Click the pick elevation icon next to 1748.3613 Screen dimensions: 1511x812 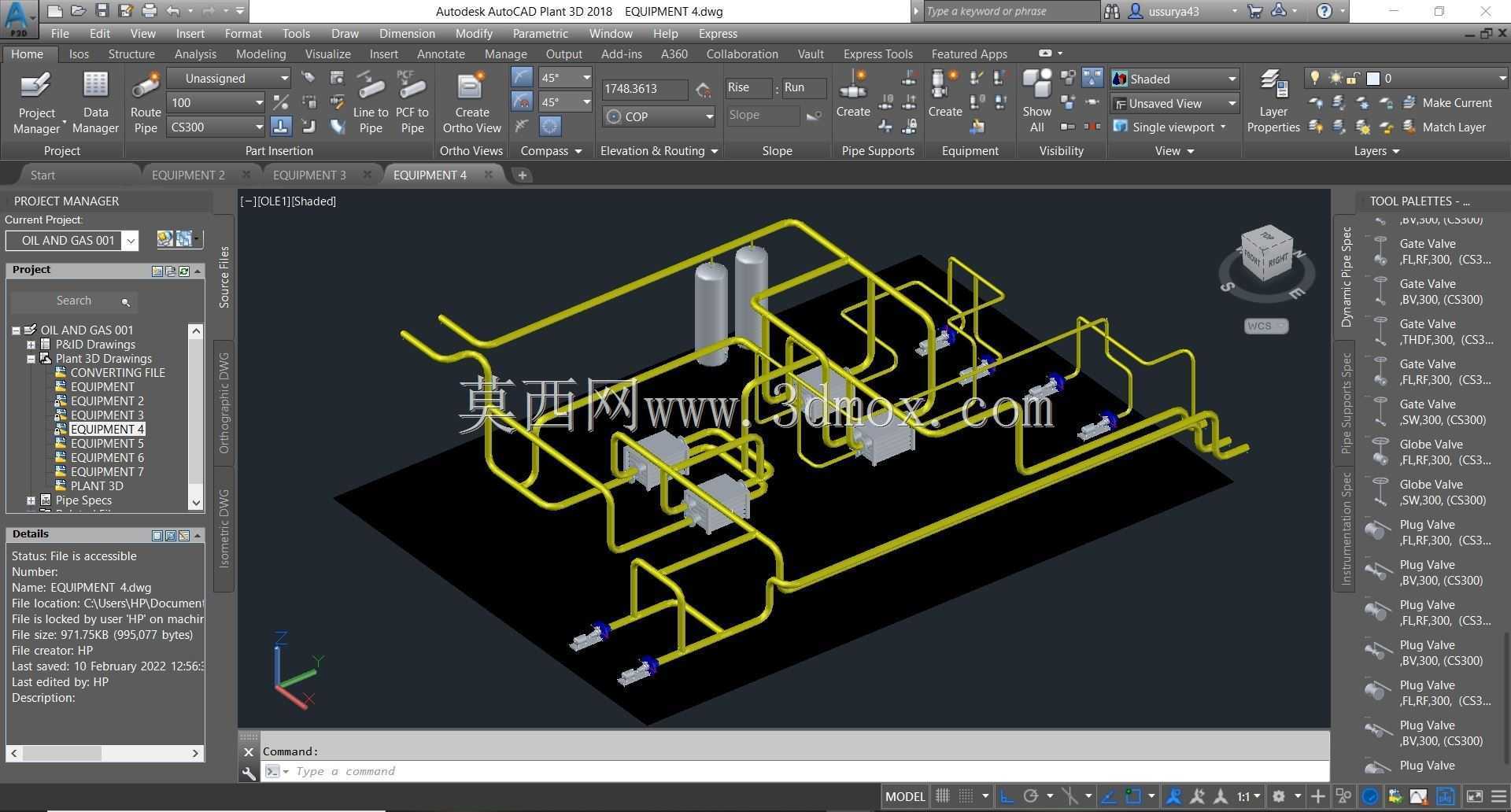pos(703,90)
